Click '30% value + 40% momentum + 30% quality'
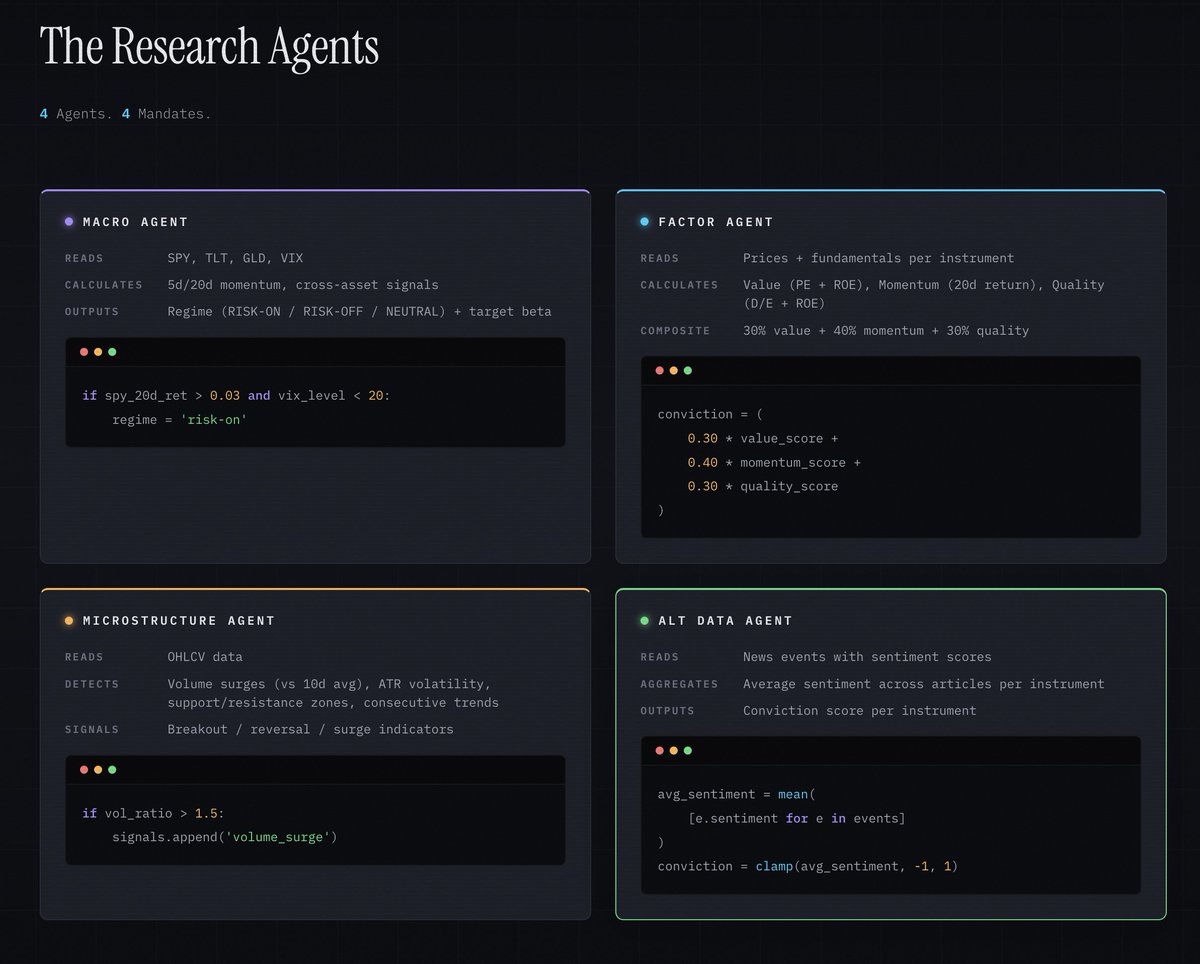This screenshot has width=1200, height=964. tap(886, 331)
